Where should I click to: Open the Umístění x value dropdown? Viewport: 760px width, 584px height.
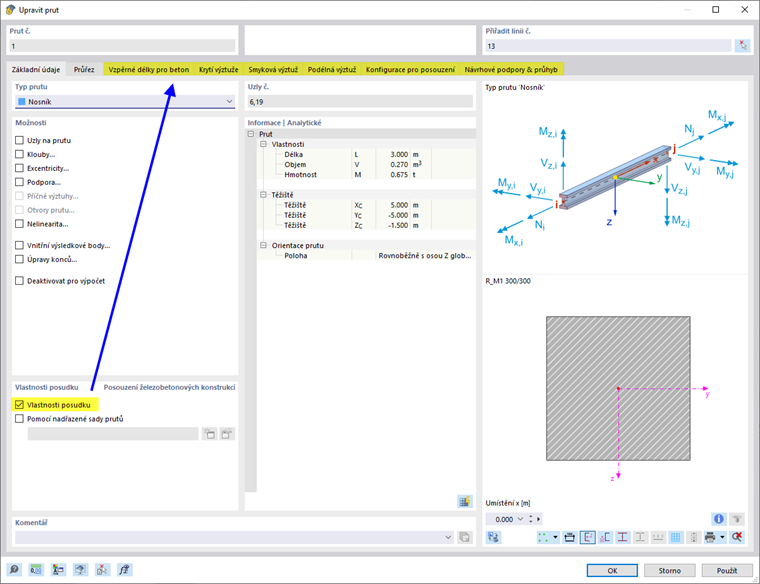pyautogui.click(x=520, y=519)
